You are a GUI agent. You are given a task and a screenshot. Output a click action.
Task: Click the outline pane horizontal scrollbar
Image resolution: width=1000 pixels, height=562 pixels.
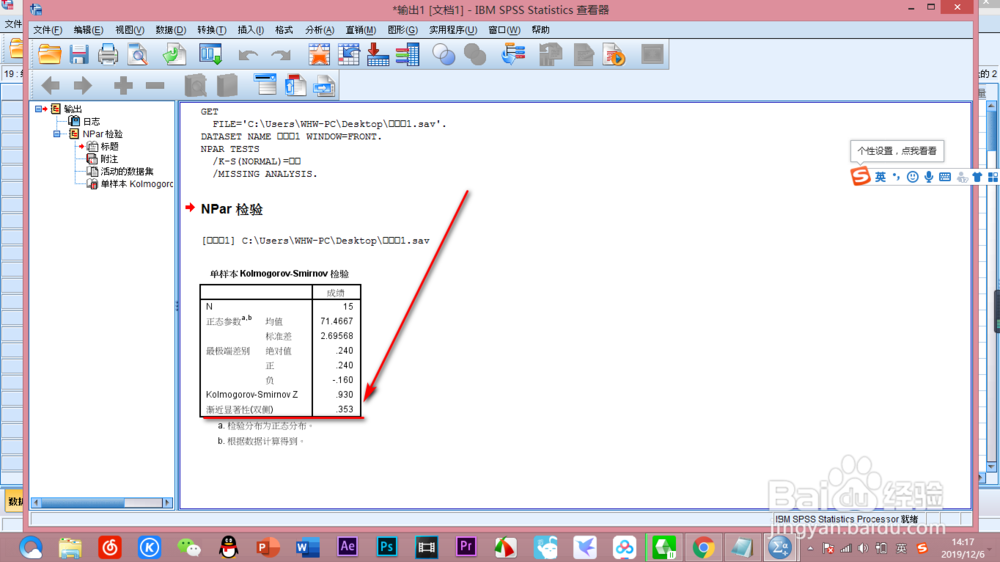[102, 503]
